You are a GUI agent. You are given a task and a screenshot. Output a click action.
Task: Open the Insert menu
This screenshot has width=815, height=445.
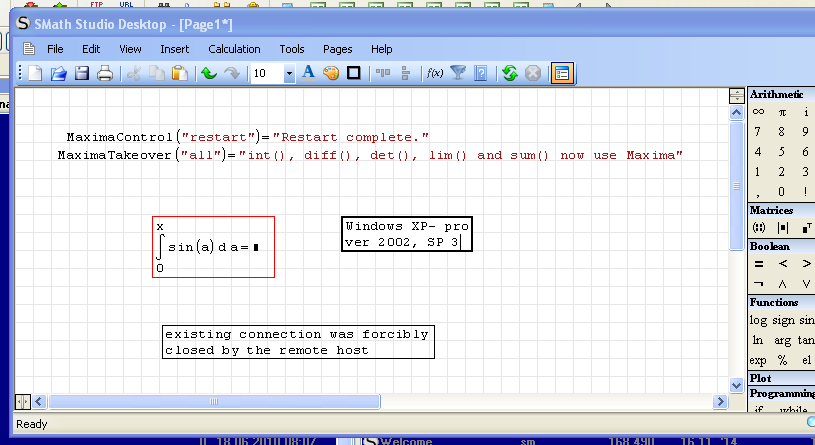coord(174,49)
